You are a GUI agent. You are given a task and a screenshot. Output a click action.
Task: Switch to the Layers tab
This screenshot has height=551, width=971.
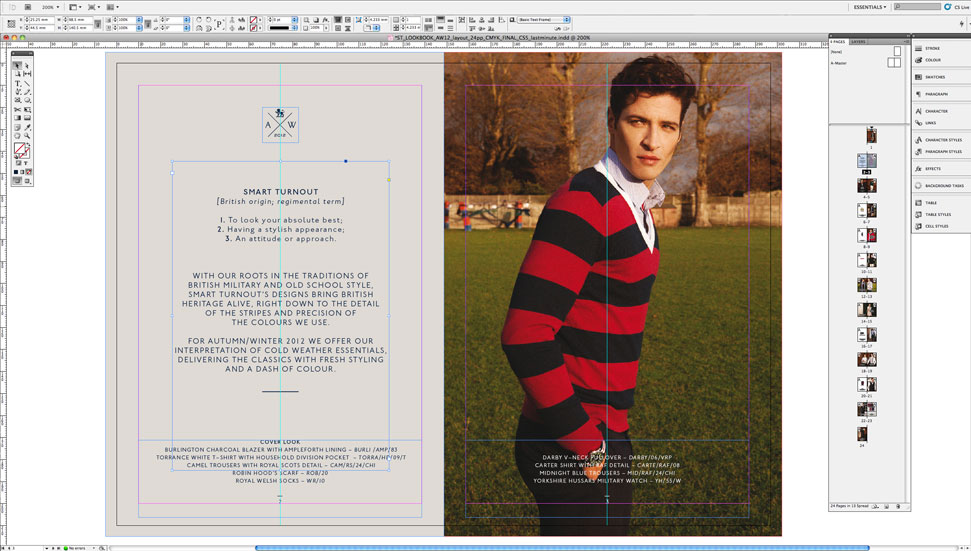858,41
